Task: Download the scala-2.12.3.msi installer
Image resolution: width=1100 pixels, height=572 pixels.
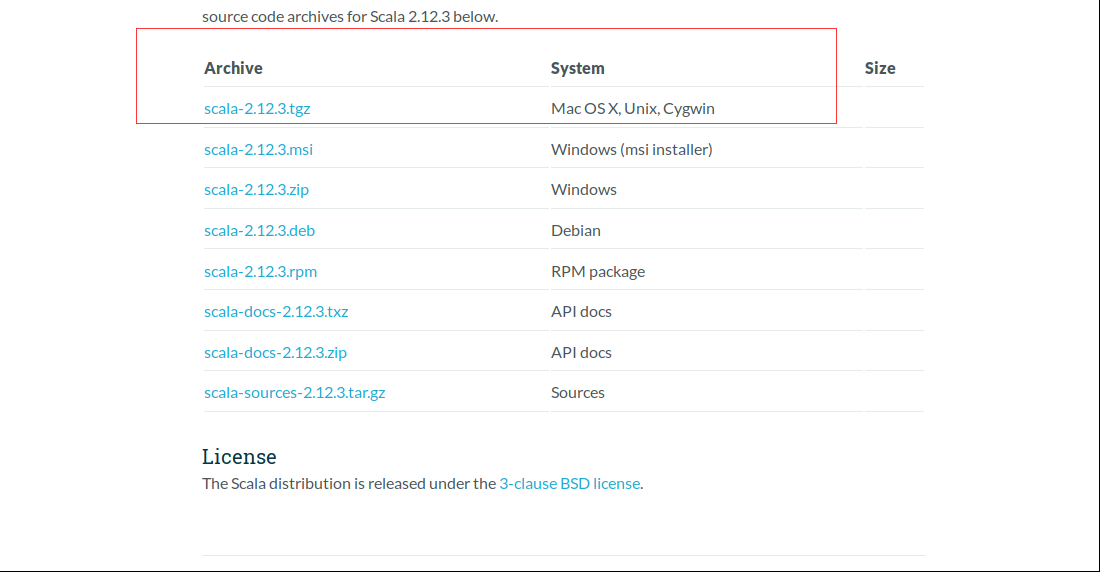Action: tap(258, 149)
